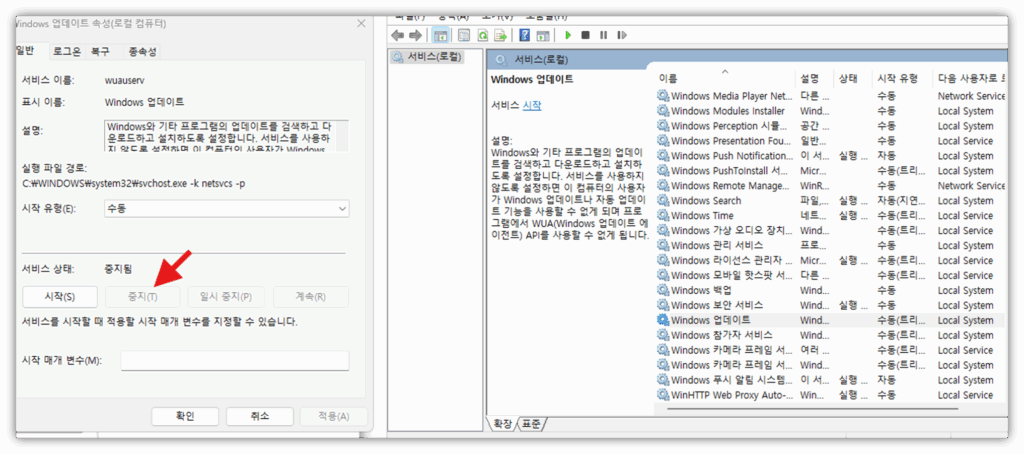Click the wuauserv service name value

tap(124, 80)
